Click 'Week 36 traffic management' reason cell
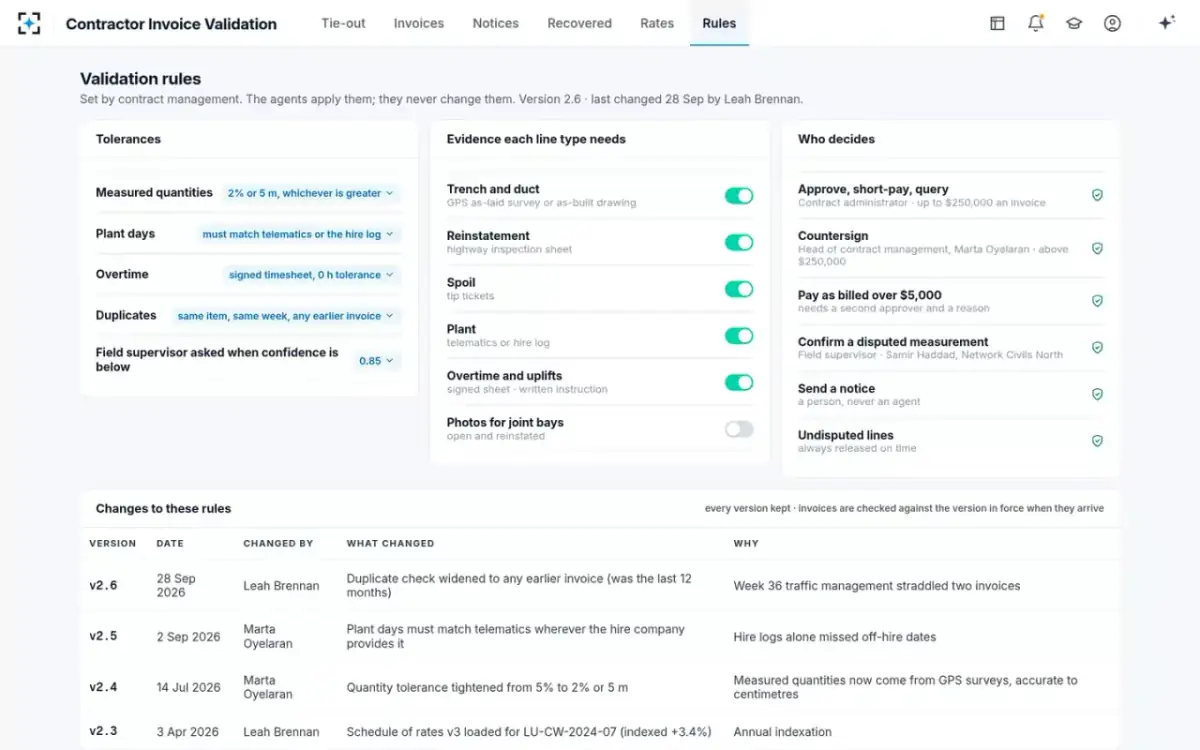The height and width of the screenshot is (750, 1200). click(x=876, y=586)
